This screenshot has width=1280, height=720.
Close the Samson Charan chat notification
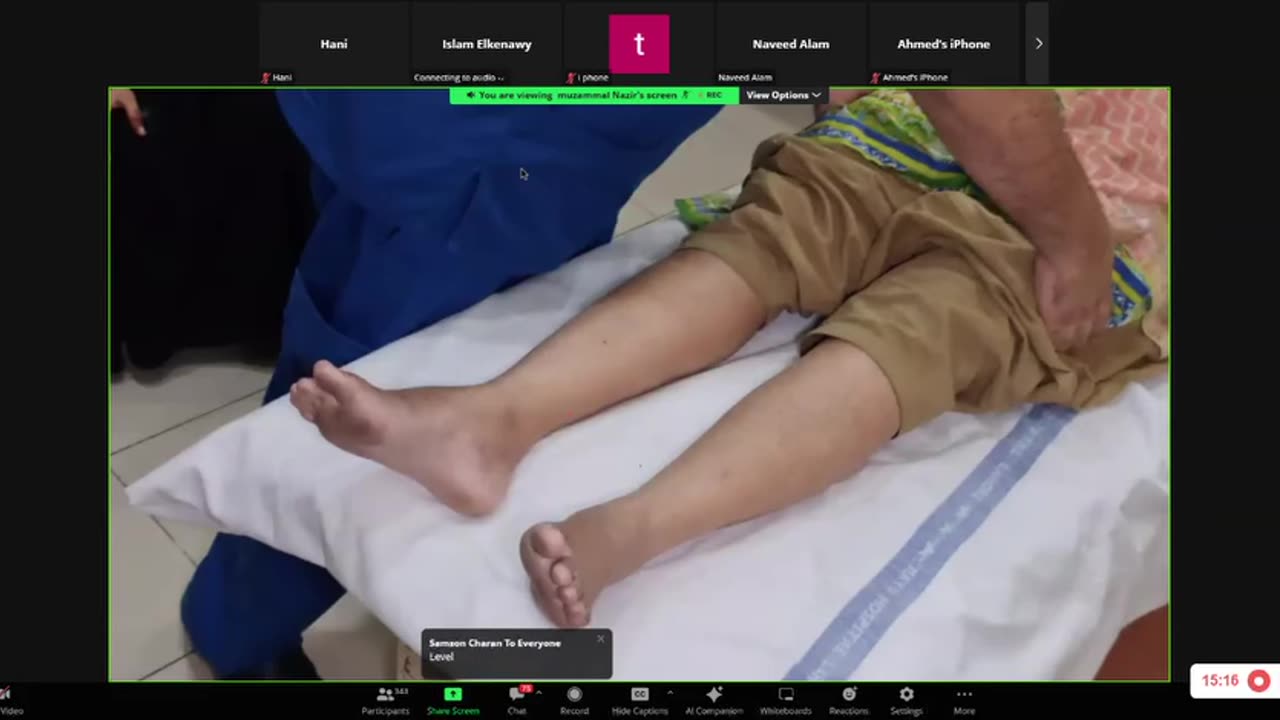600,638
